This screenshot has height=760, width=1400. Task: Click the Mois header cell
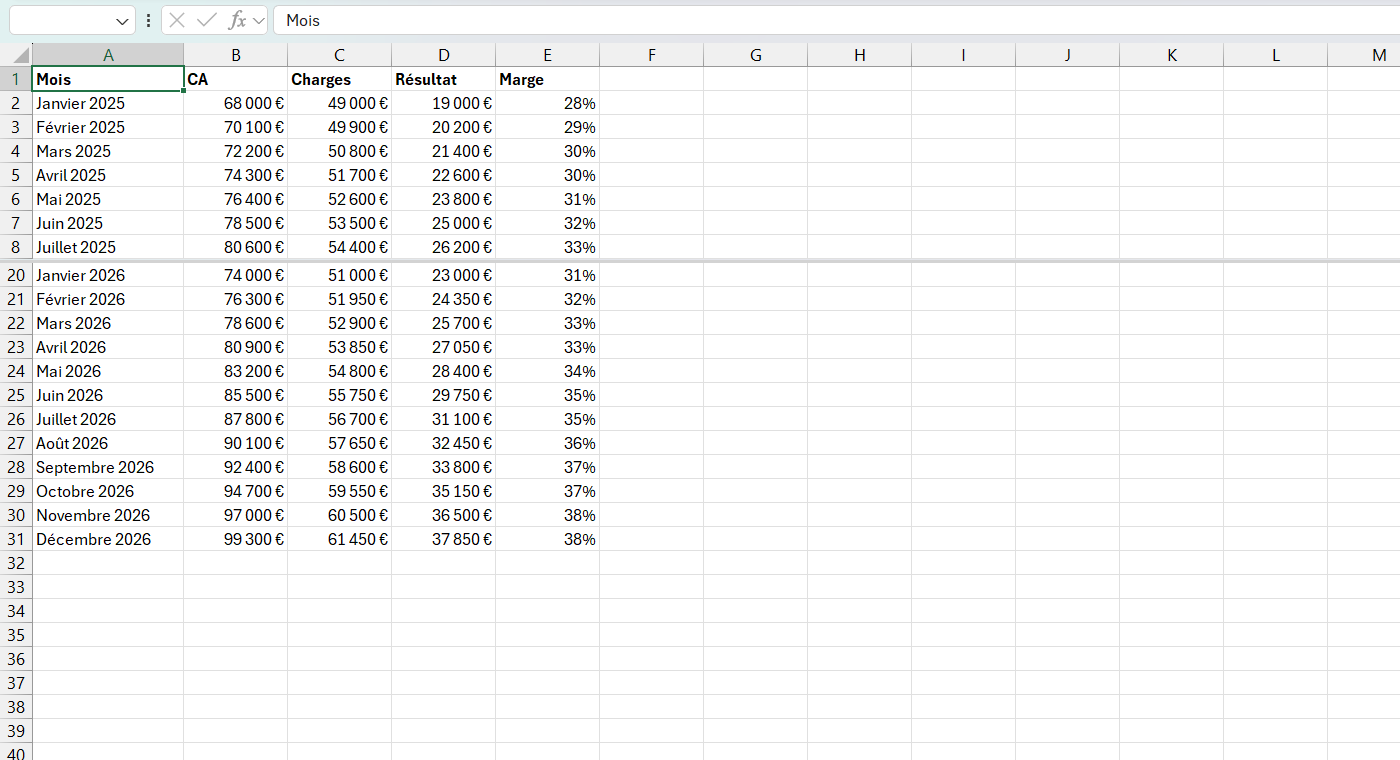(108, 79)
